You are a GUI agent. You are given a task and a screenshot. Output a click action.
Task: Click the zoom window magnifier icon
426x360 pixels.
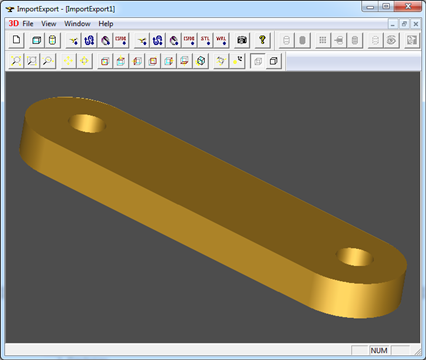click(32, 61)
